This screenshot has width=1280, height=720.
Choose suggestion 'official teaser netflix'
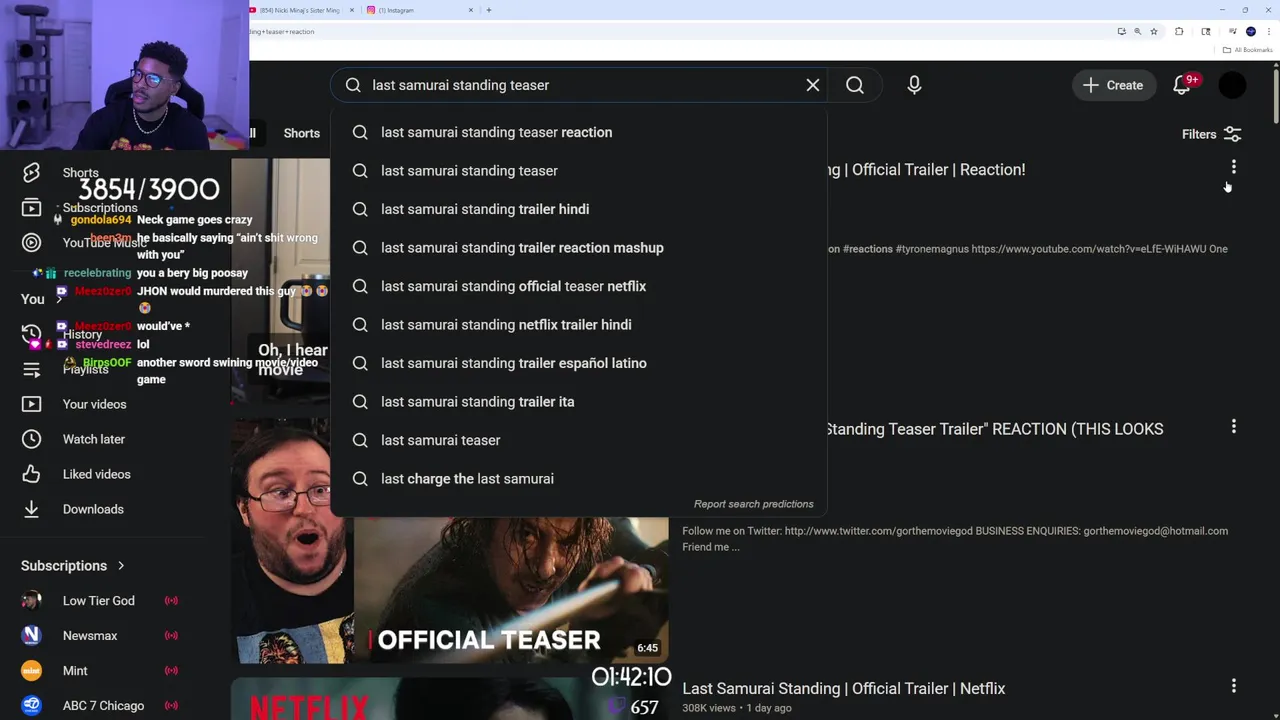point(578,286)
